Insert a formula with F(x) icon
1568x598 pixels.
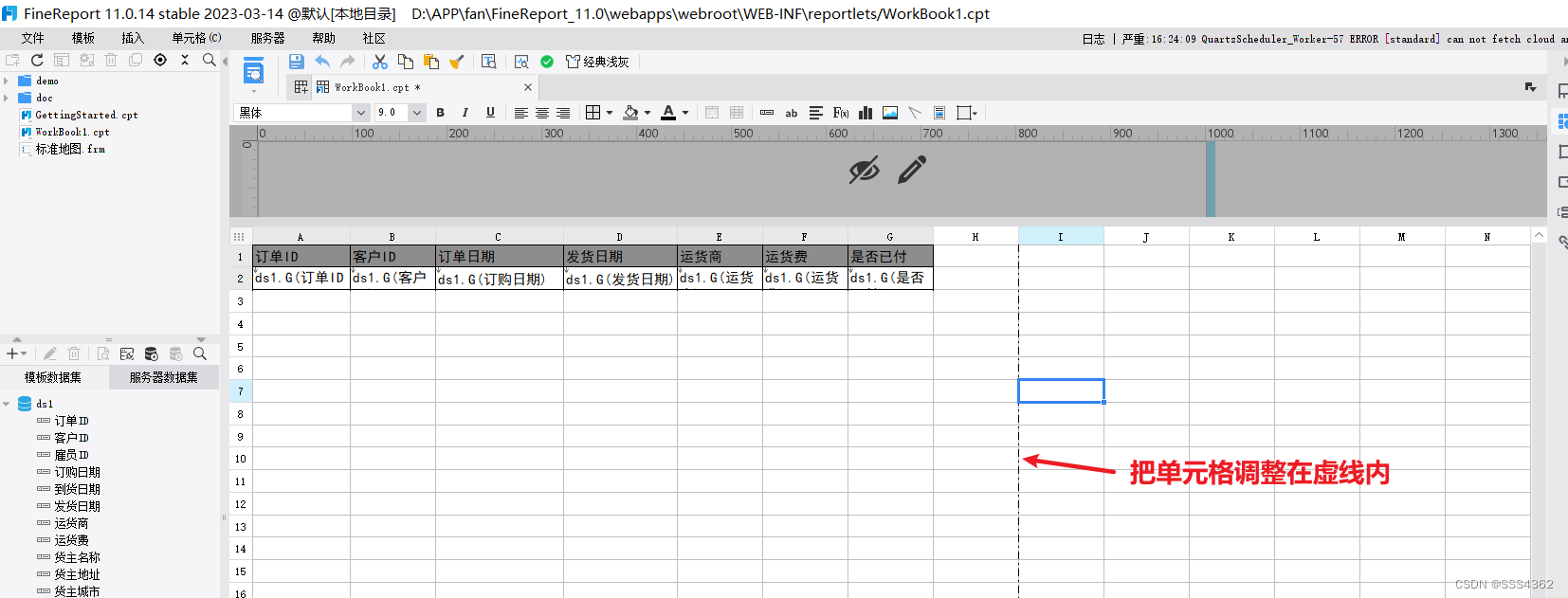[841, 113]
